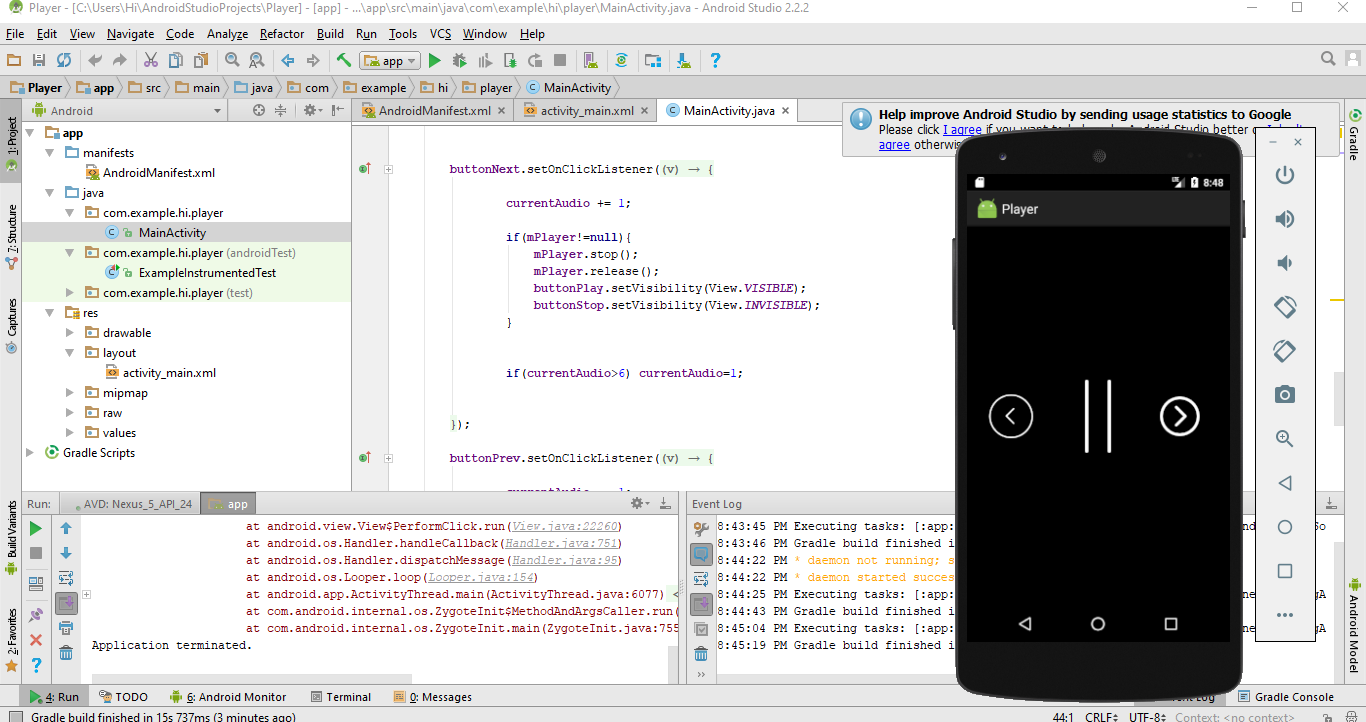Viewport: 1366px width, 722px height.
Task: Open the Build menu
Action: click(330, 33)
